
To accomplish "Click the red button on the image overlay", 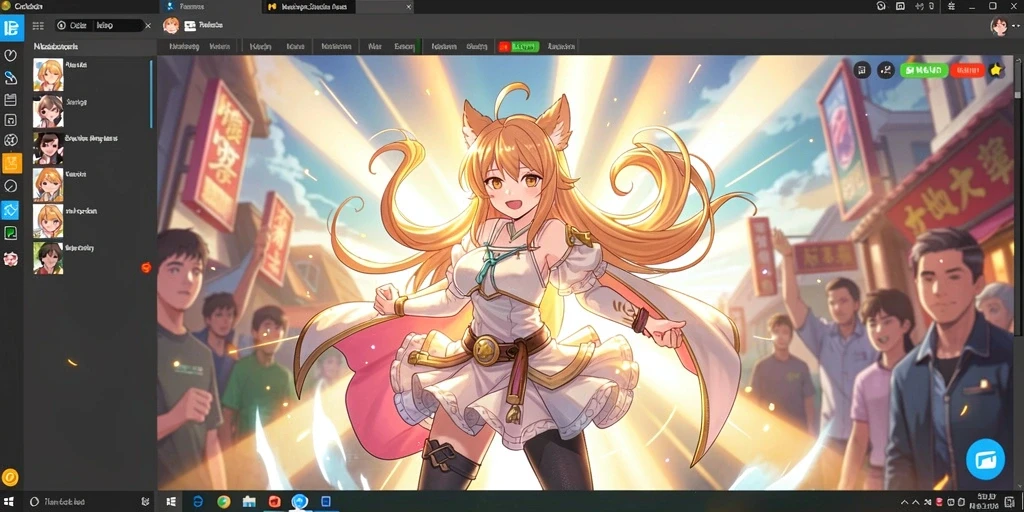I will pyautogui.click(x=967, y=70).
